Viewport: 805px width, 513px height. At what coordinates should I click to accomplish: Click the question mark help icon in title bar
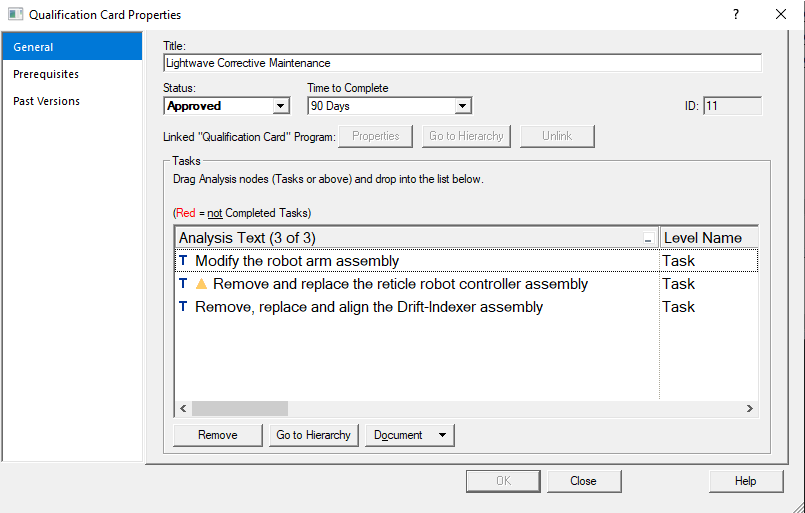[x=736, y=14]
